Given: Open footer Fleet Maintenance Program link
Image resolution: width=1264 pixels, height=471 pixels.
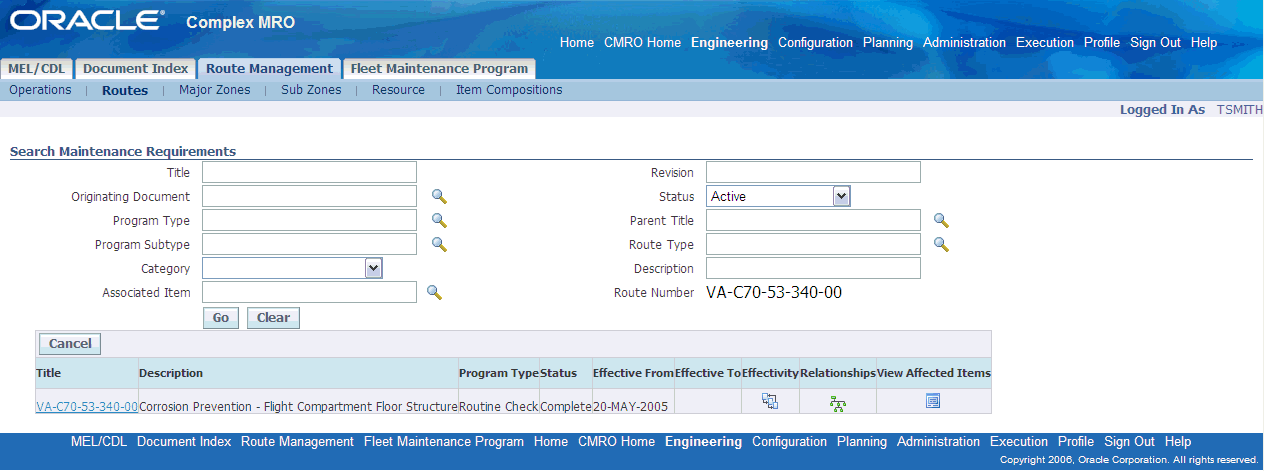Looking at the screenshot, I should tap(444, 441).
